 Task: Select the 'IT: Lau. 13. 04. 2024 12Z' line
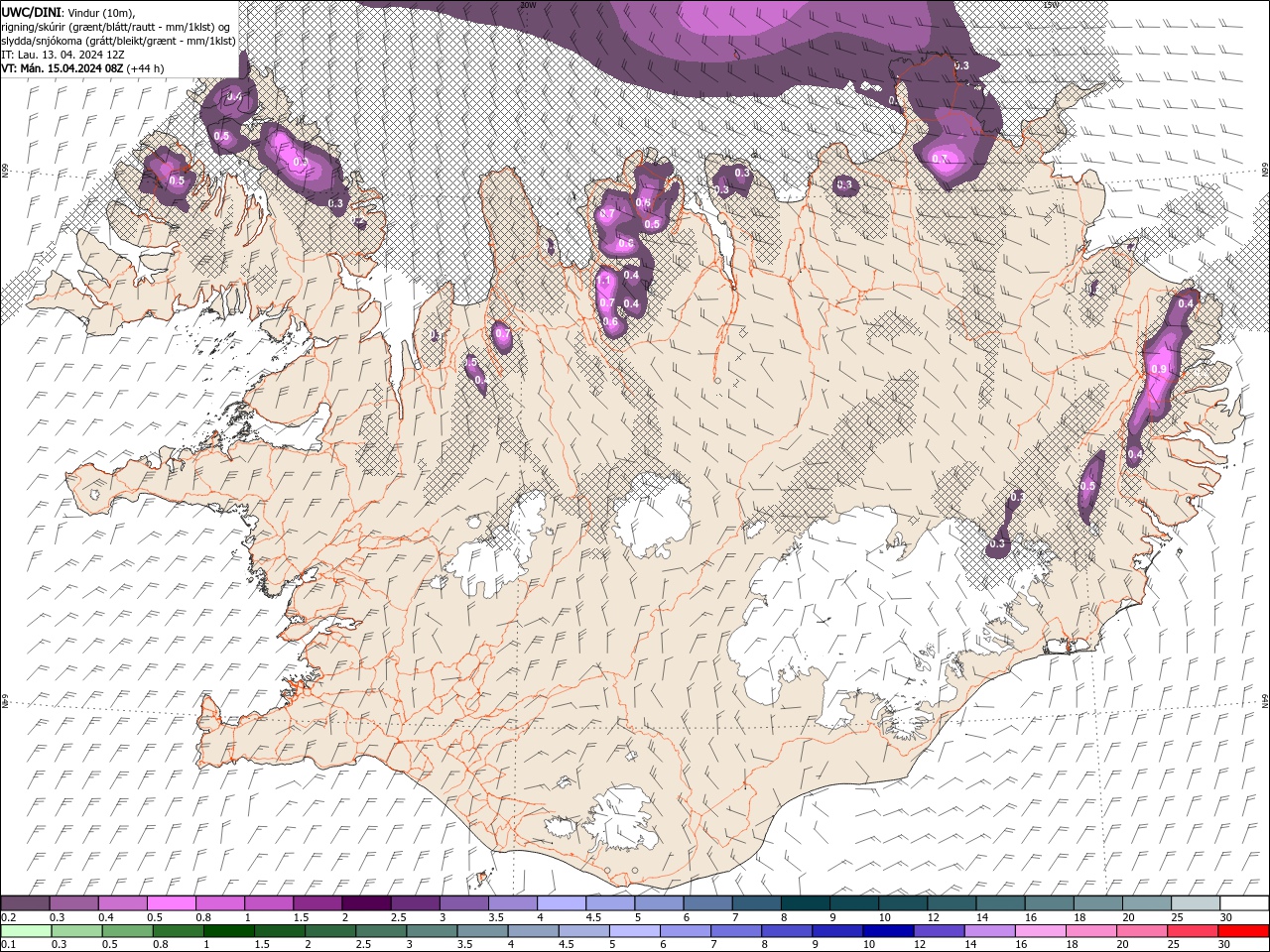[x=63, y=55]
